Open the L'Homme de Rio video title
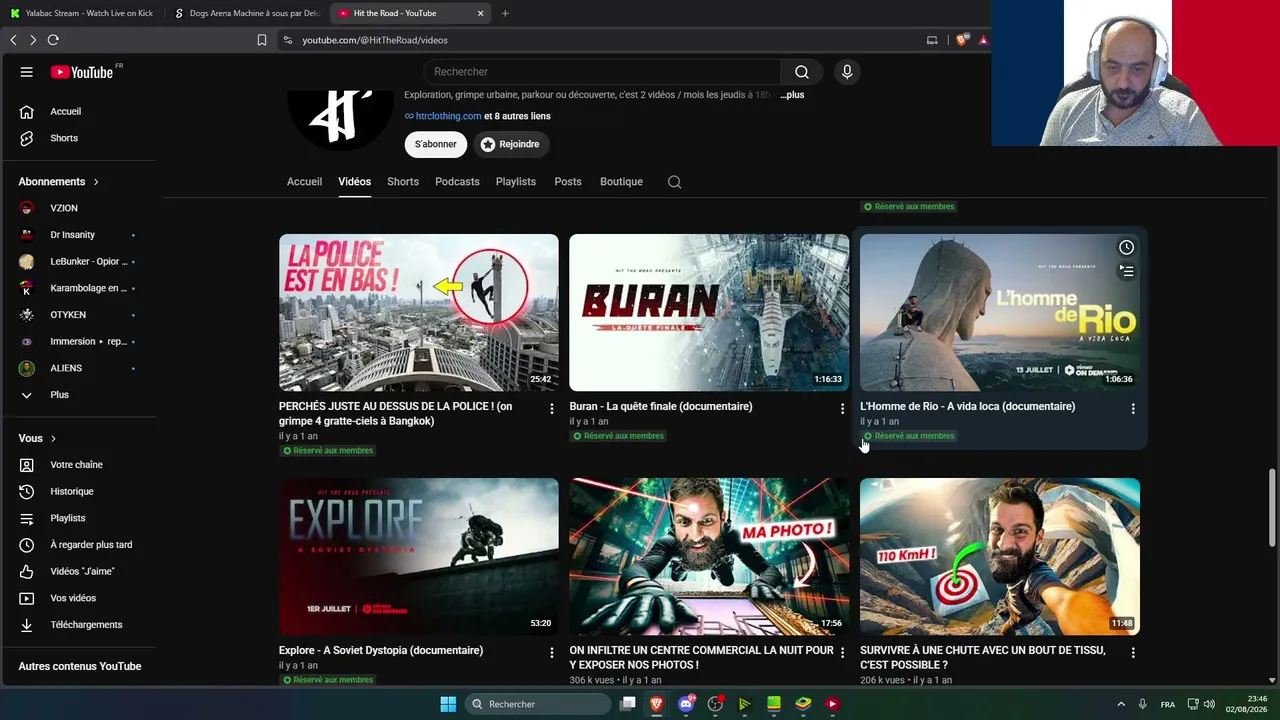Screen dimensions: 1280x720 click(967, 406)
